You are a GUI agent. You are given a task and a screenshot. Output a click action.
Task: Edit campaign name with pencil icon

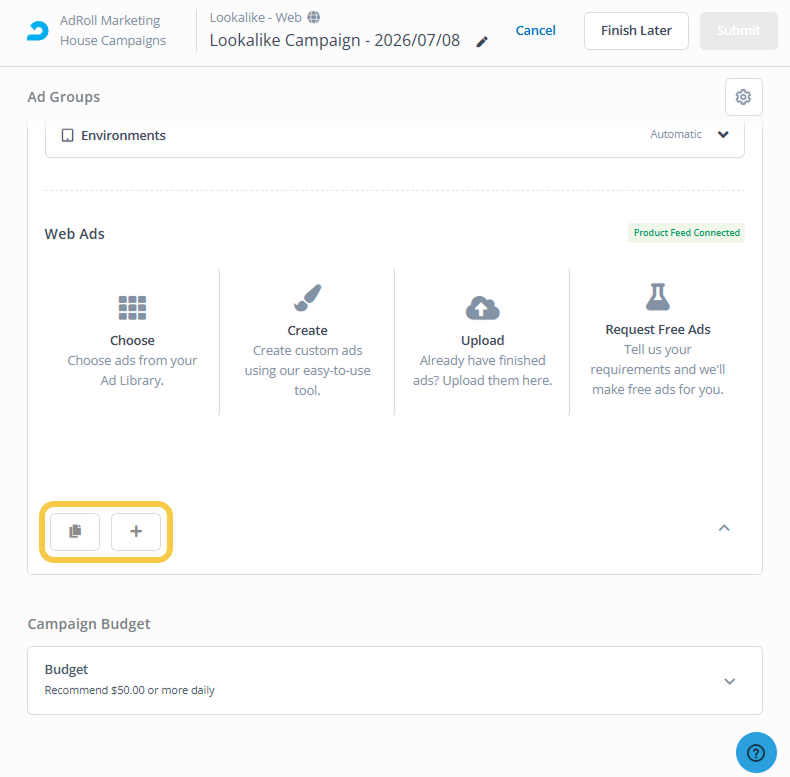[482, 42]
